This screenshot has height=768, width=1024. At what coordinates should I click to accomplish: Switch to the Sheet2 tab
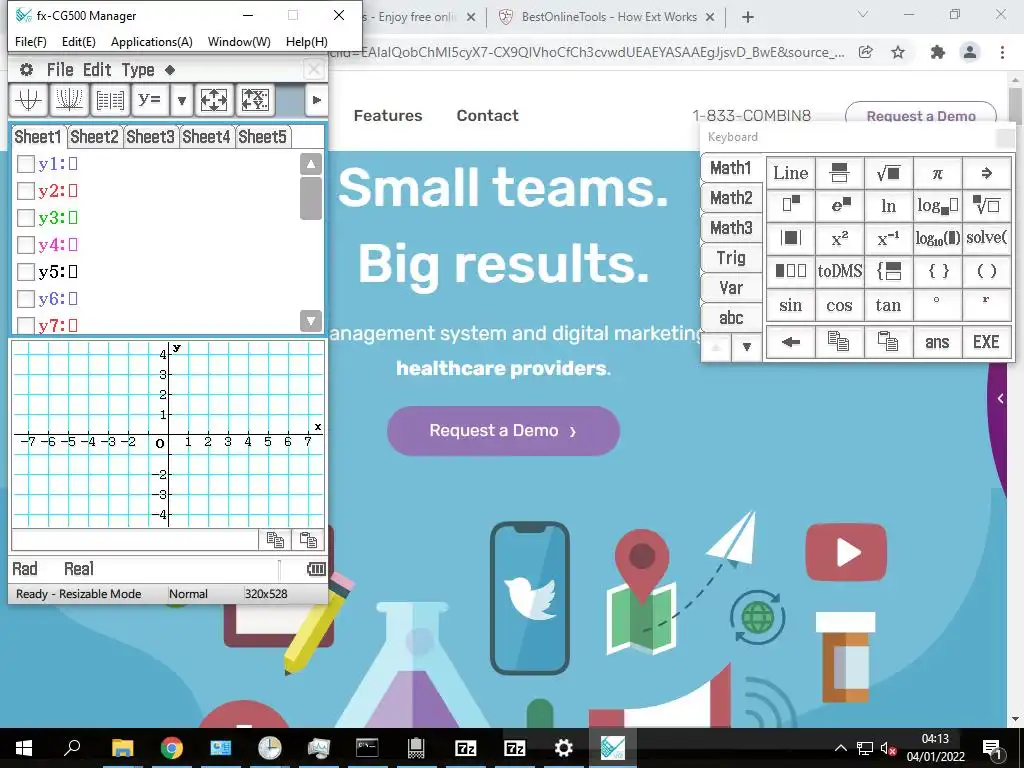pos(95,136)
